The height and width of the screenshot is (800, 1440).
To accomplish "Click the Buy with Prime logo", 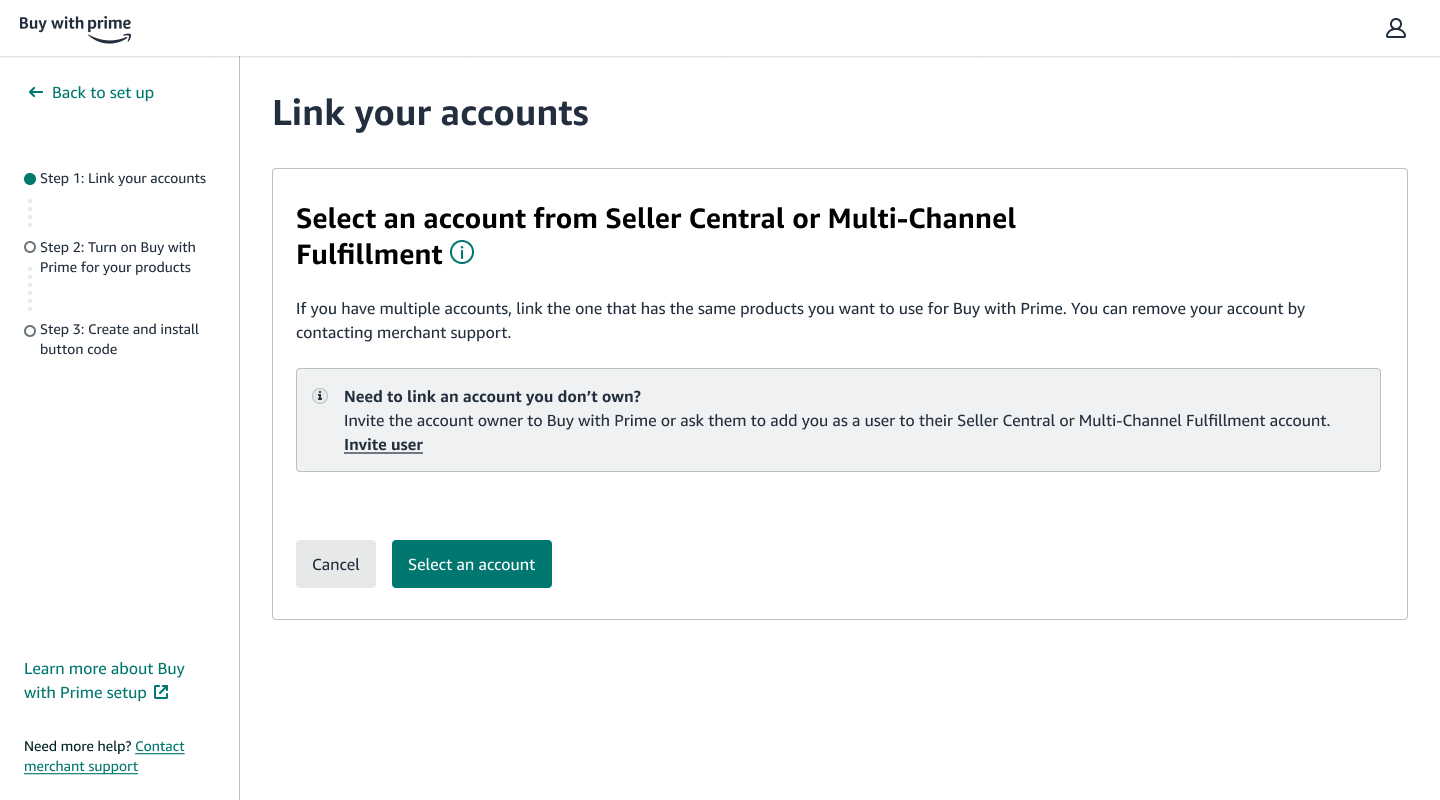I will coord(75,27).
